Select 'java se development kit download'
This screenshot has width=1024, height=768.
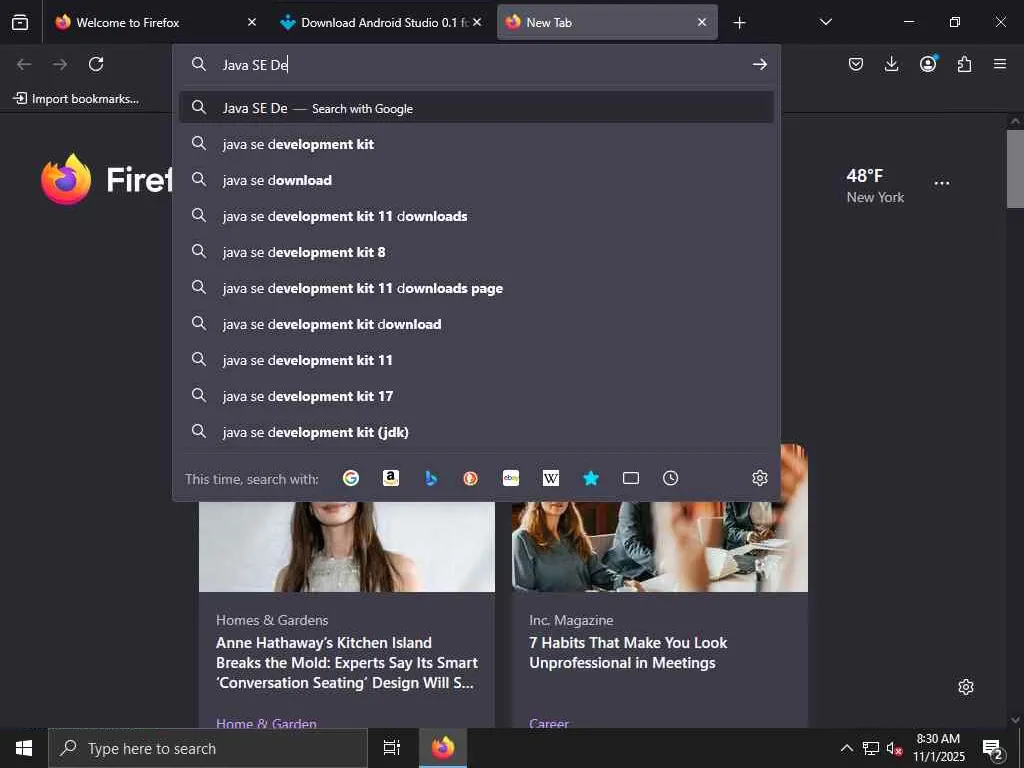tap(476, 324)
